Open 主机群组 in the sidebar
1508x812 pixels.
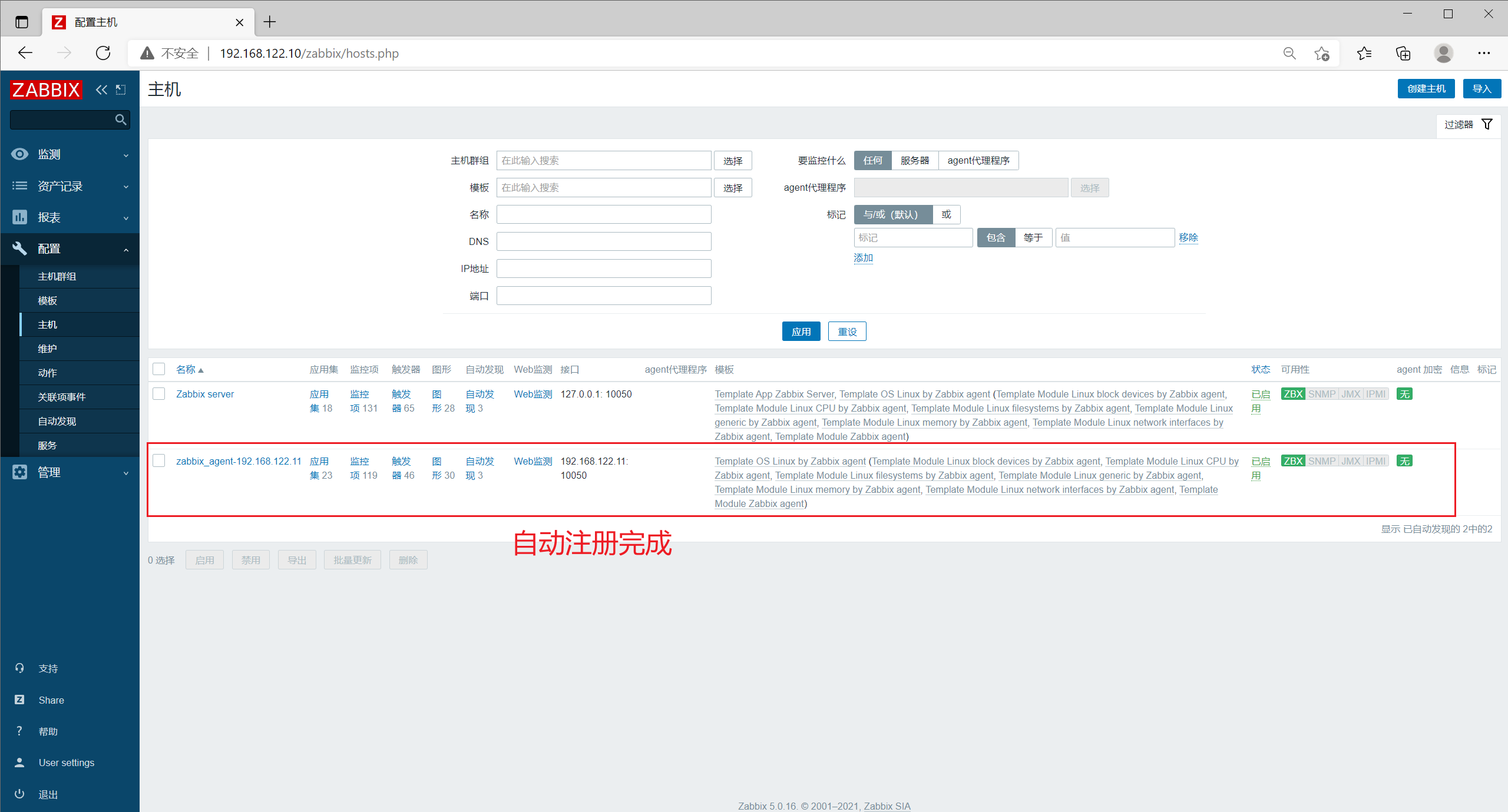57,276
